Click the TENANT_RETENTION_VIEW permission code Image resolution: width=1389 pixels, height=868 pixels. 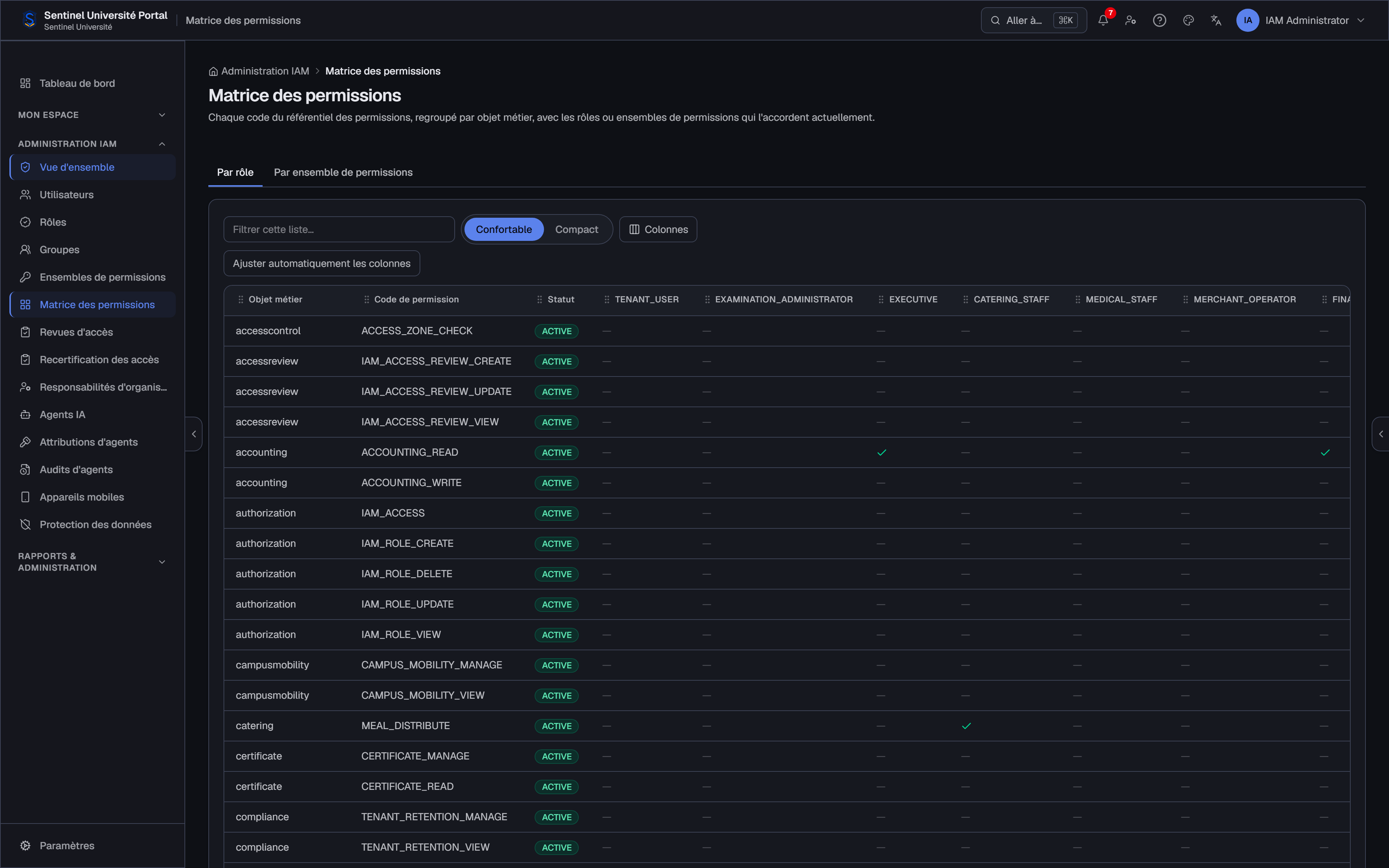tap(425, 847)
